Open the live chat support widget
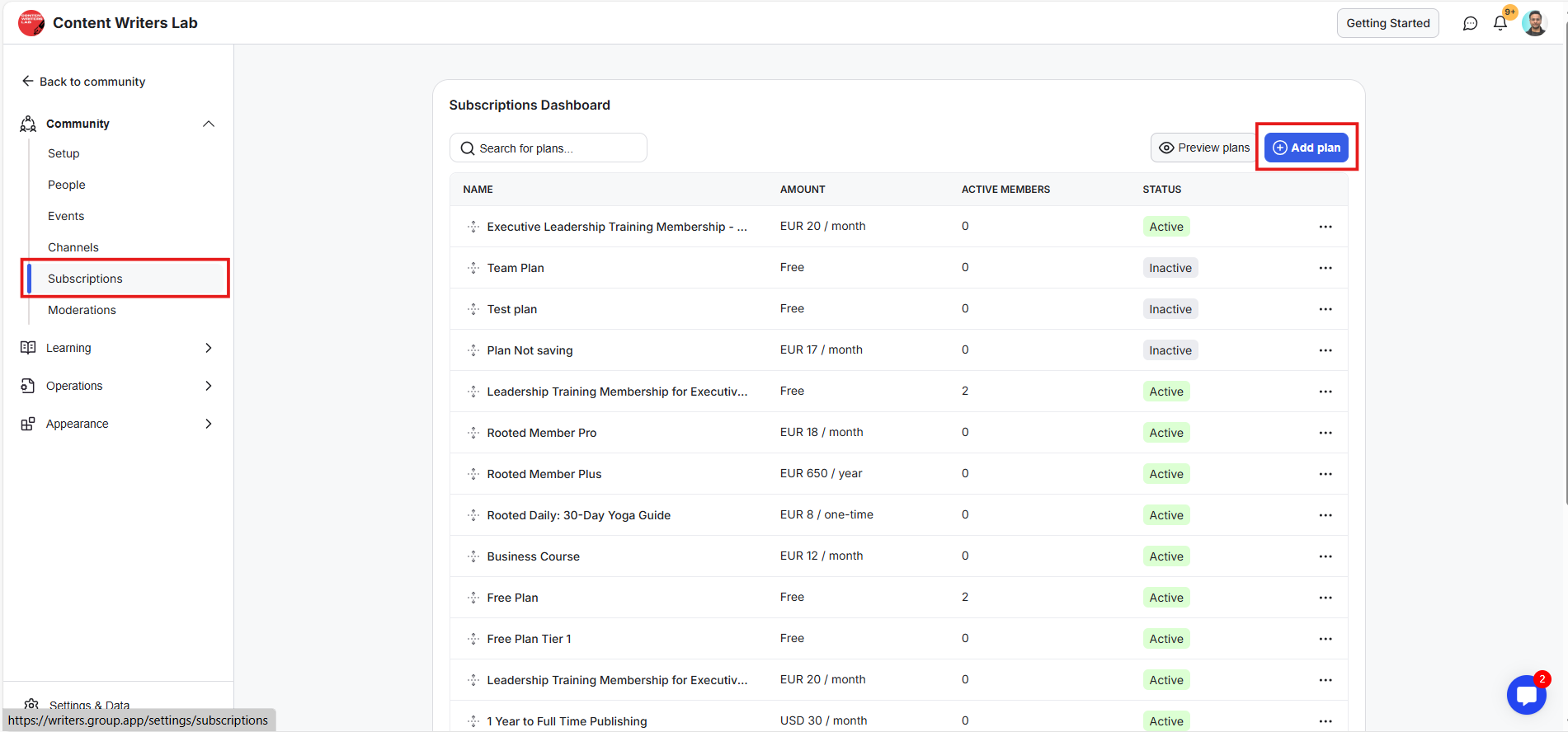The width and height of the screenshot is (1568, 732). coord(1526,695)
